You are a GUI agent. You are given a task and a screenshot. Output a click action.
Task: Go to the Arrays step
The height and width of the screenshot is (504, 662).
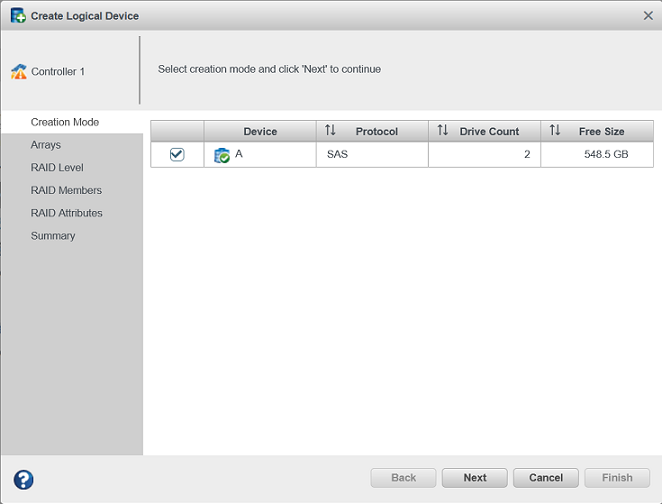point(46,145)
